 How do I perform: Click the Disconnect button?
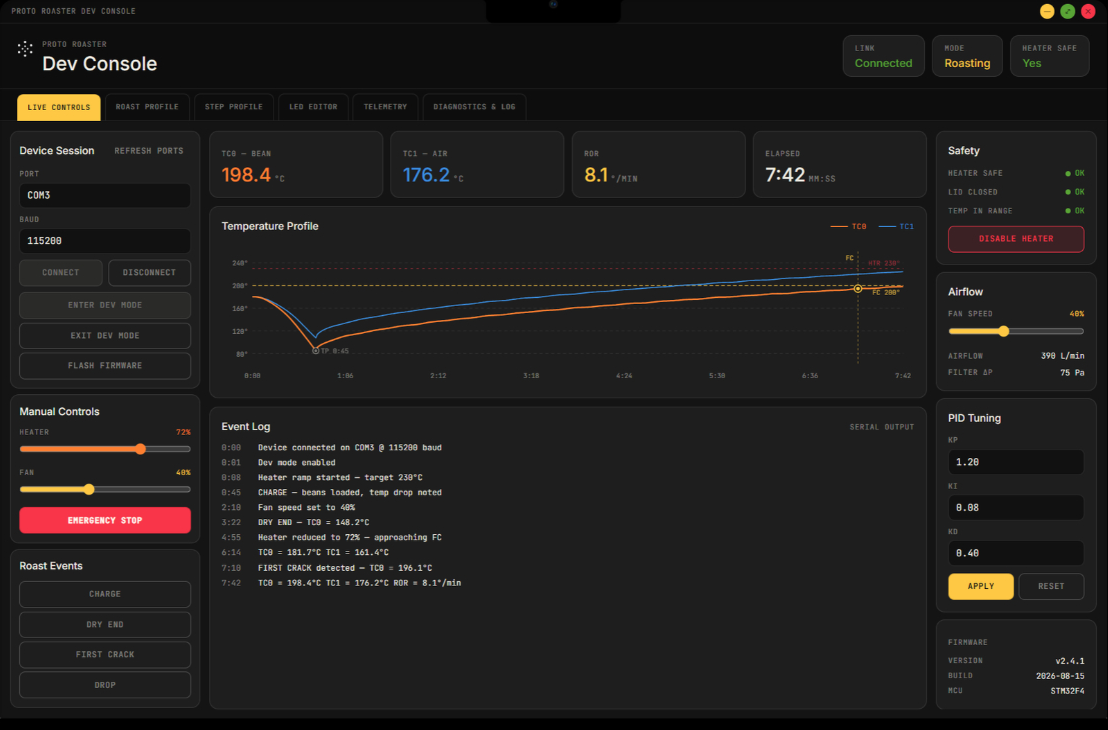tap(149, 273)
